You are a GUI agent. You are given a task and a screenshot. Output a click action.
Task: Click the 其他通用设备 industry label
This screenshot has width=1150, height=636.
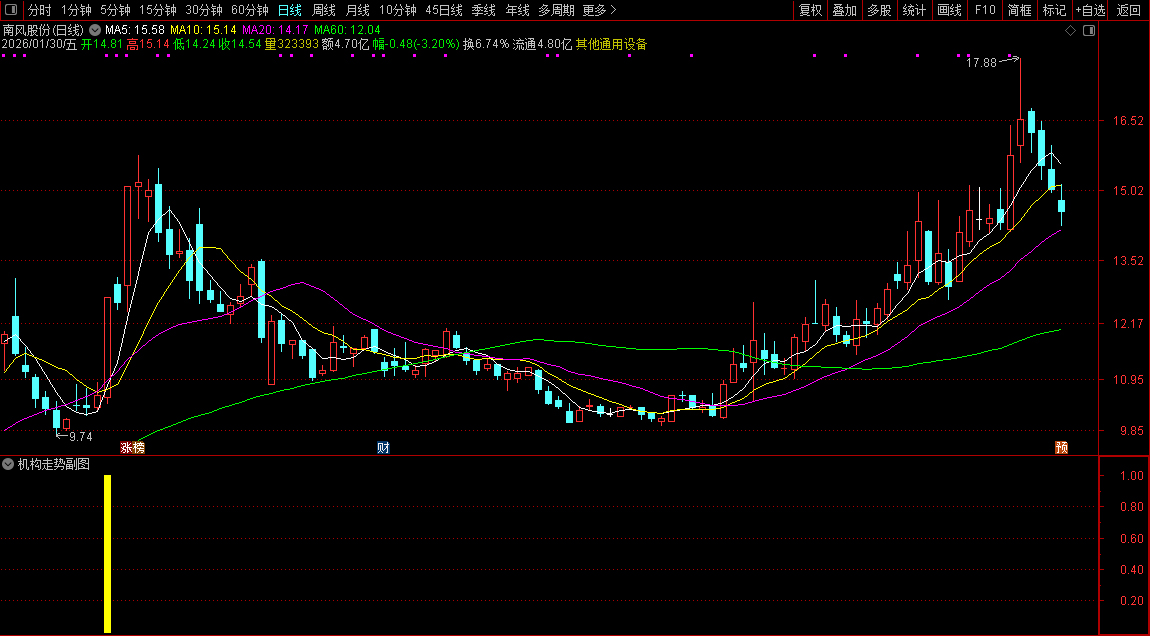[x=612, y=44]
